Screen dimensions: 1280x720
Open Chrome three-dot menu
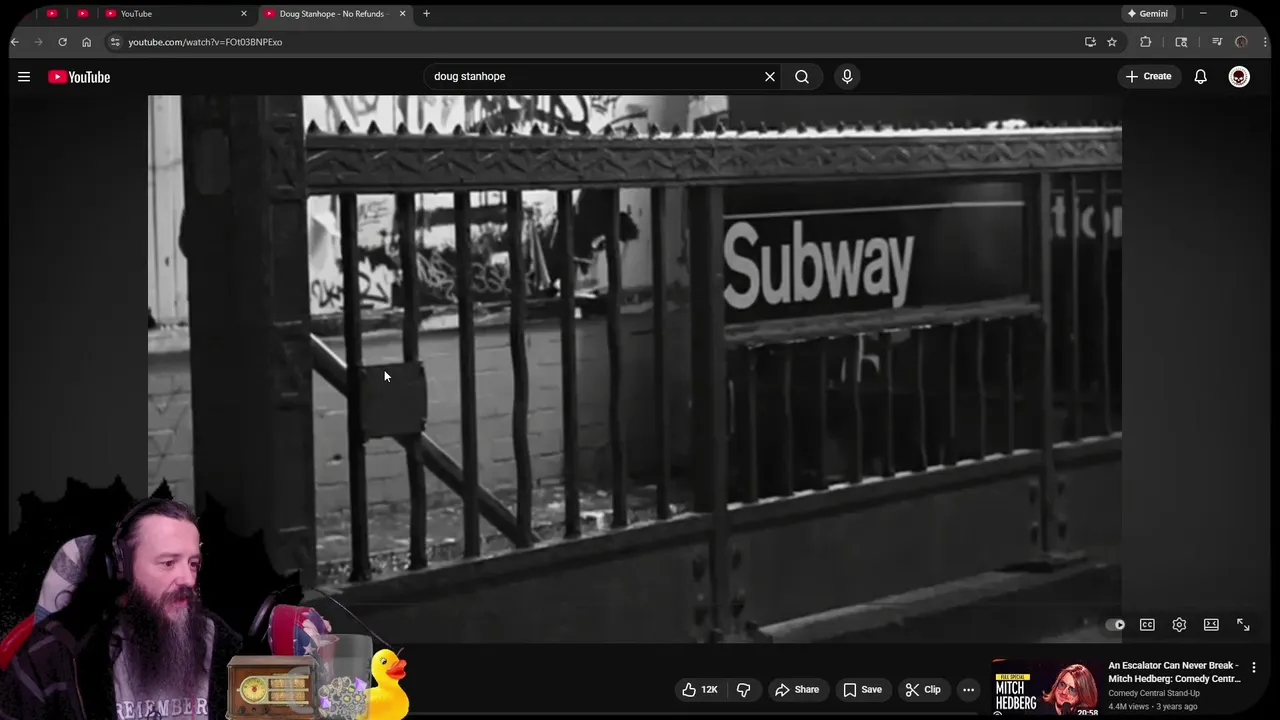point(1266,42)
